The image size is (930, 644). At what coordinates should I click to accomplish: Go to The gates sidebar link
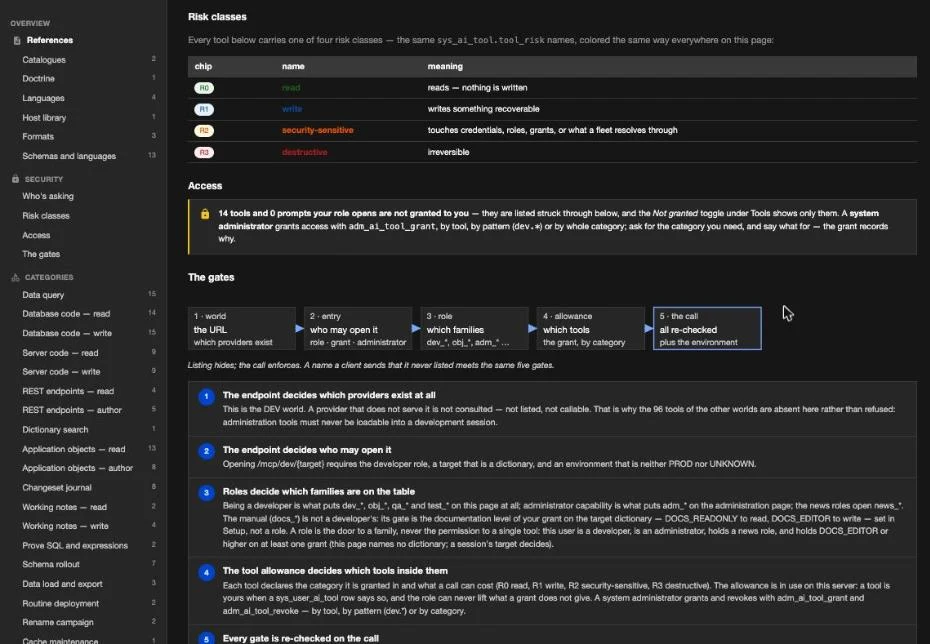pos(41,254)
